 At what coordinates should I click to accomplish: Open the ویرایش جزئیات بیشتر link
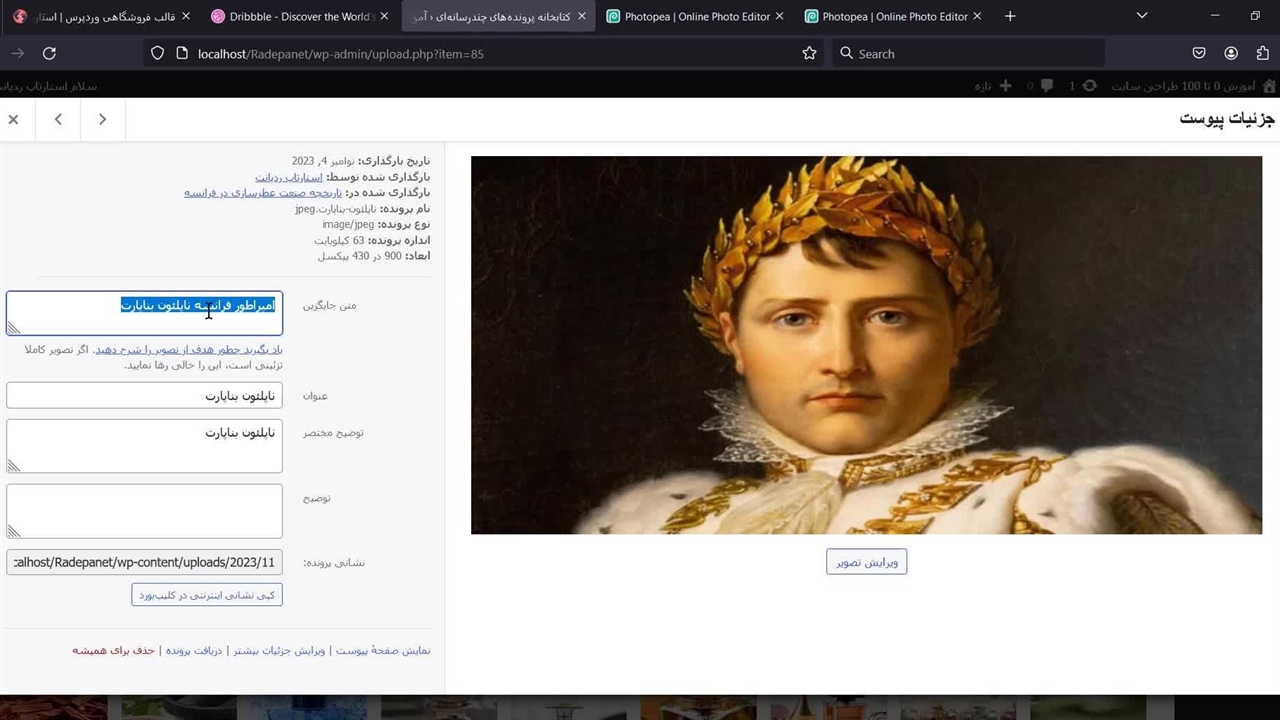[279, 651]
